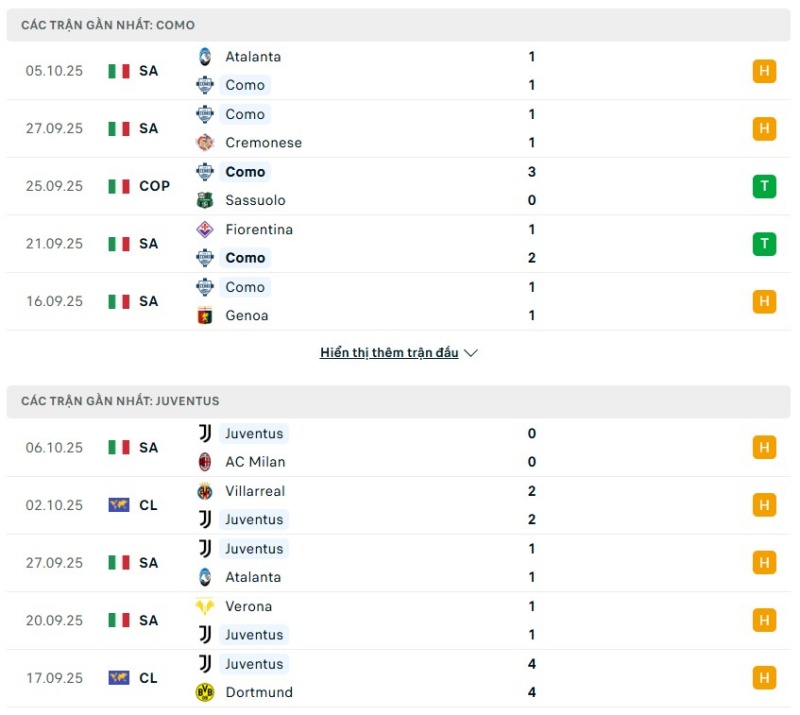Screen dimensions: 800x715
Task: Click the green T result badge for Sassuolo match
Action: pyautogui.click(x=763, y=186)
